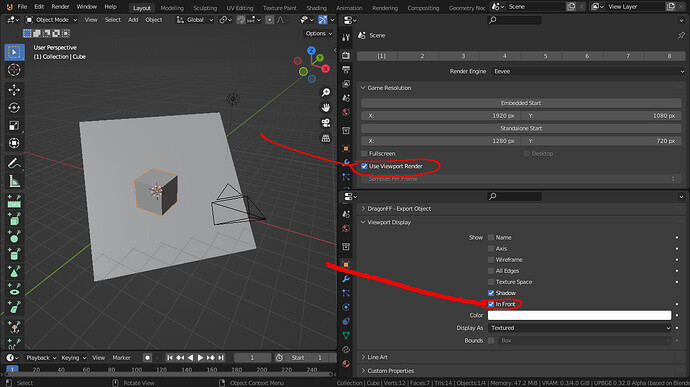Open the Edit menu
The image size is (690, 387).
click(x=39, y=7)
